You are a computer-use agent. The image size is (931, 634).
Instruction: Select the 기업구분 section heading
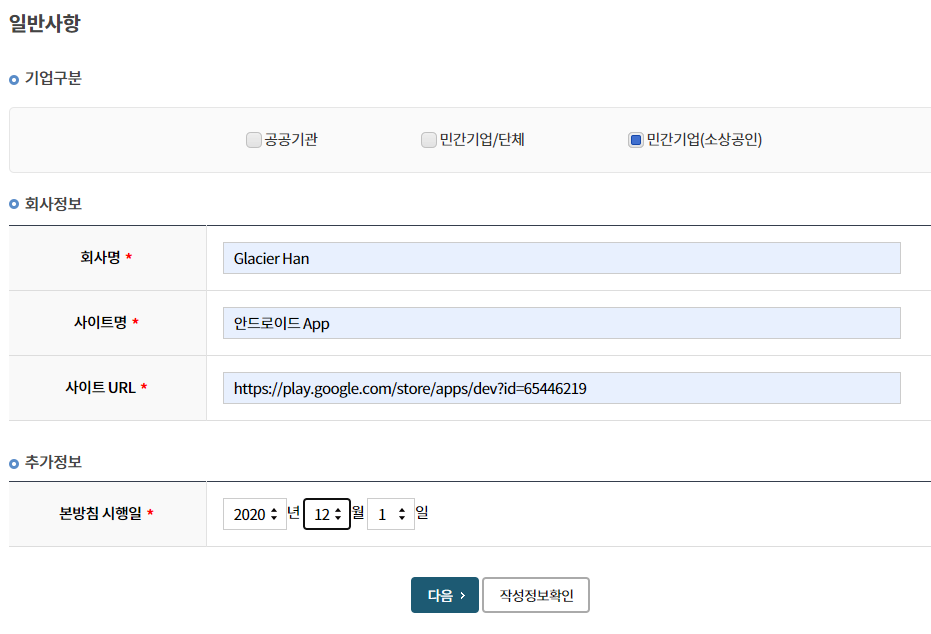coord(53,78)
